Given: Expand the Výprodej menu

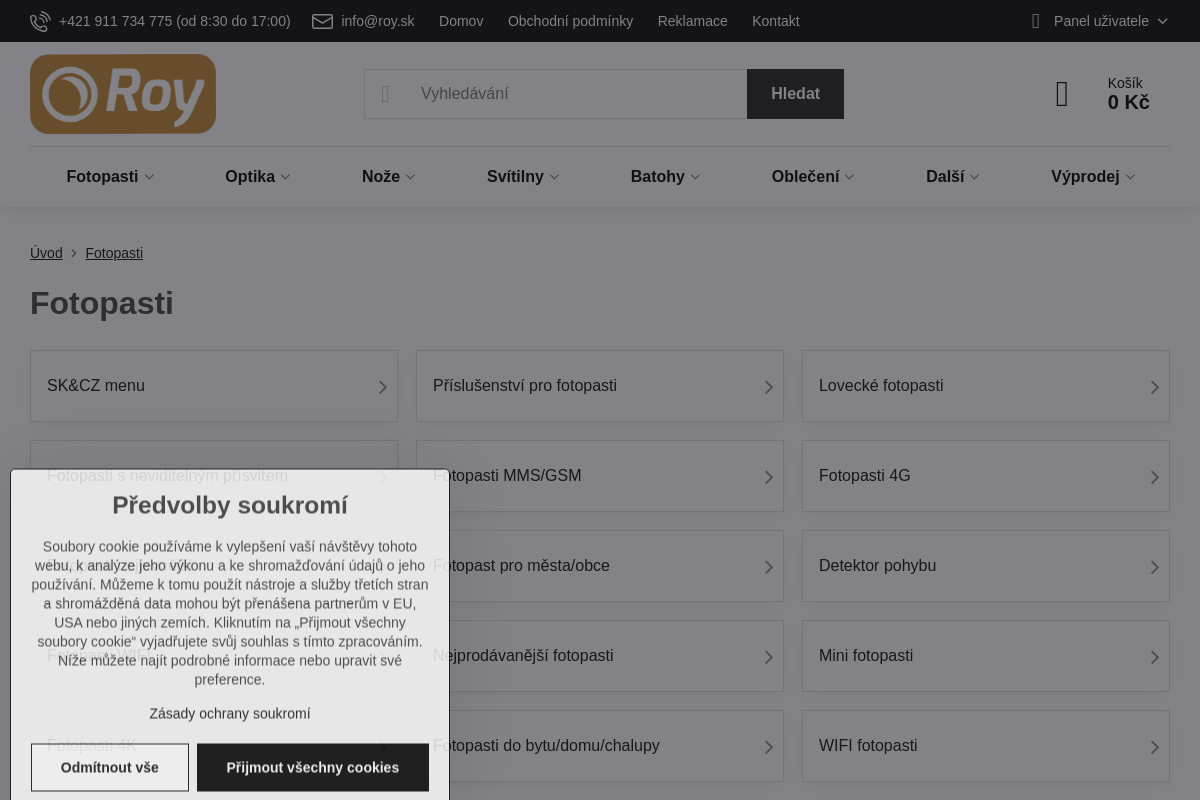Looking at the screenshot, I should coord(1093,176).
